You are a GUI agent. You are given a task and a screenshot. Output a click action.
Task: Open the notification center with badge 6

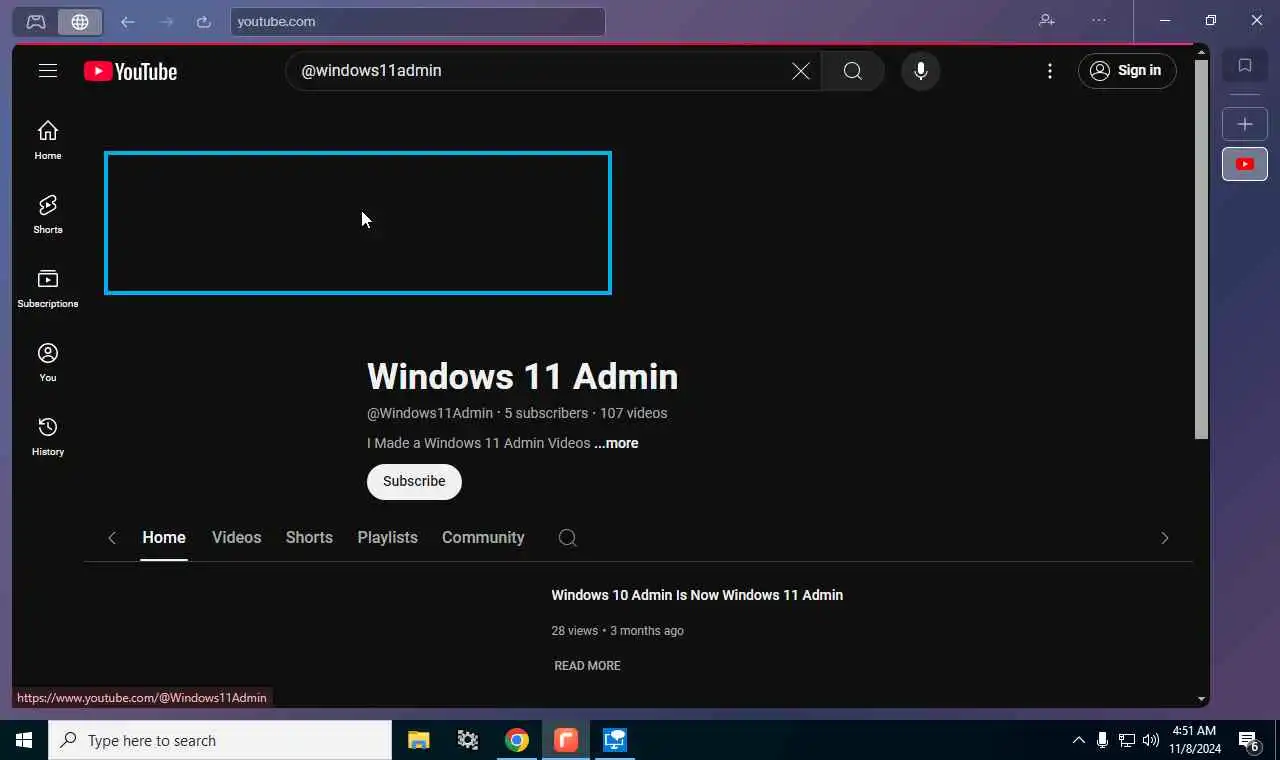(1249, 740)
